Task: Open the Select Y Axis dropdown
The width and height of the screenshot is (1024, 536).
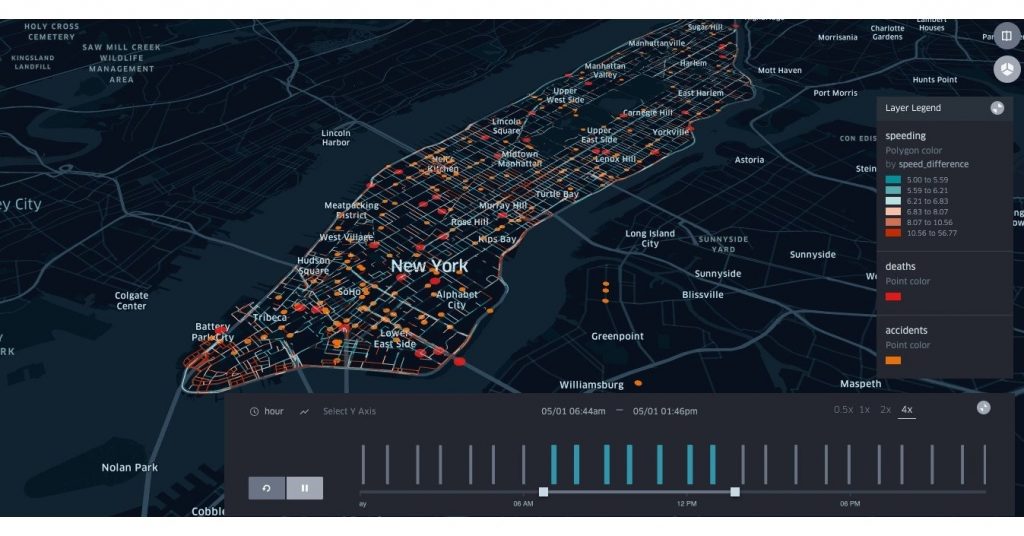Action: point(349,411)
